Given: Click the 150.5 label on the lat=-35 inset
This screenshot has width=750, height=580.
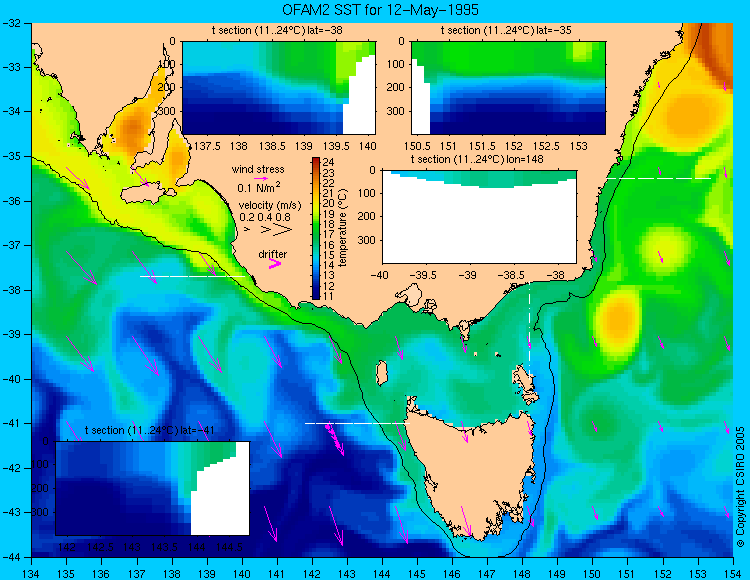Looking at the screenshot, I should (x=418, y=146).
